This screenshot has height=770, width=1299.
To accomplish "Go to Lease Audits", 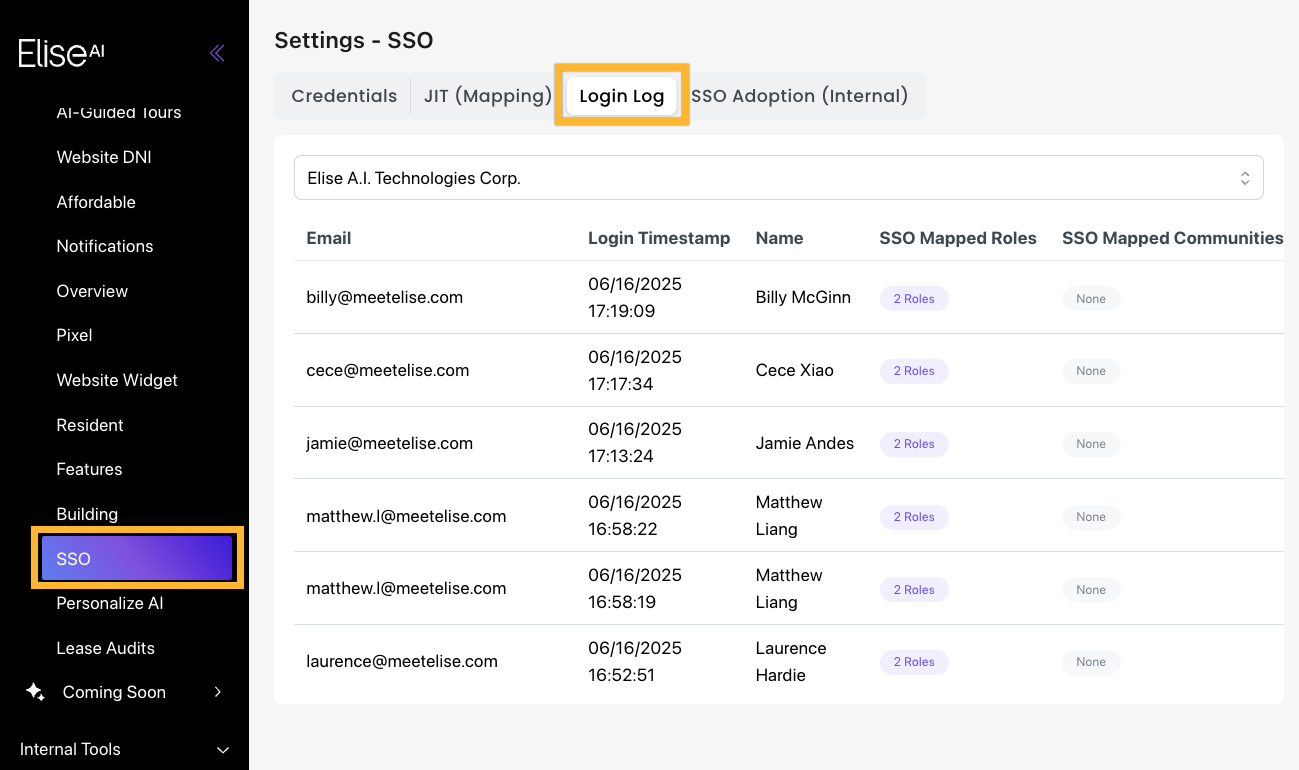I will pos(106,648).
